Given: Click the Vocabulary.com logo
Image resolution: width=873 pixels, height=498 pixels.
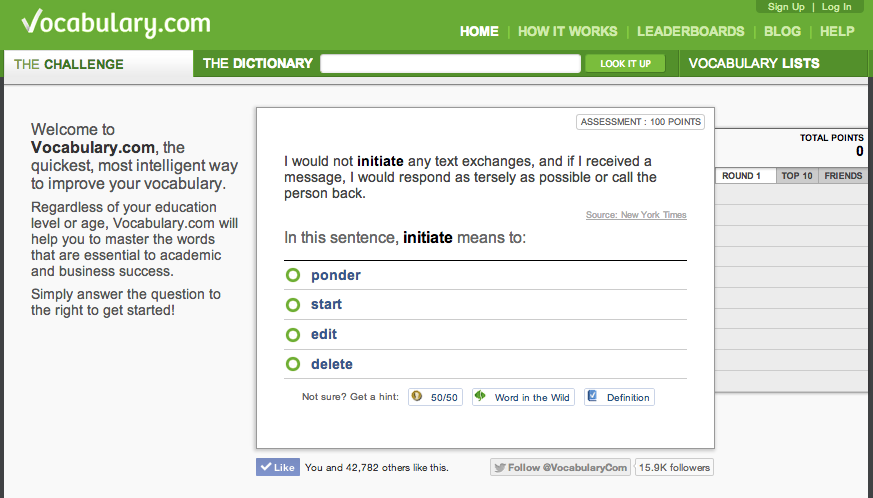Looking at the screenshot, I should point(115,23).
